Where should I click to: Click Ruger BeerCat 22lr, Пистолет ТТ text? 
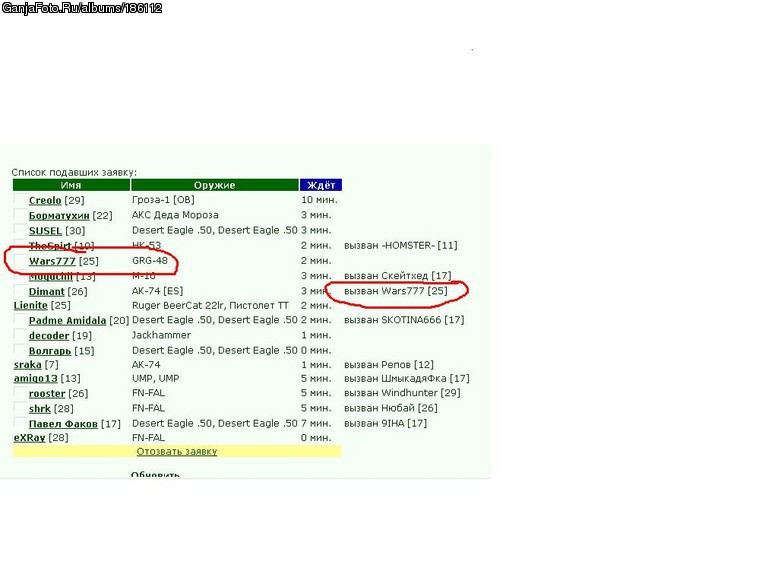click(210, 306)
